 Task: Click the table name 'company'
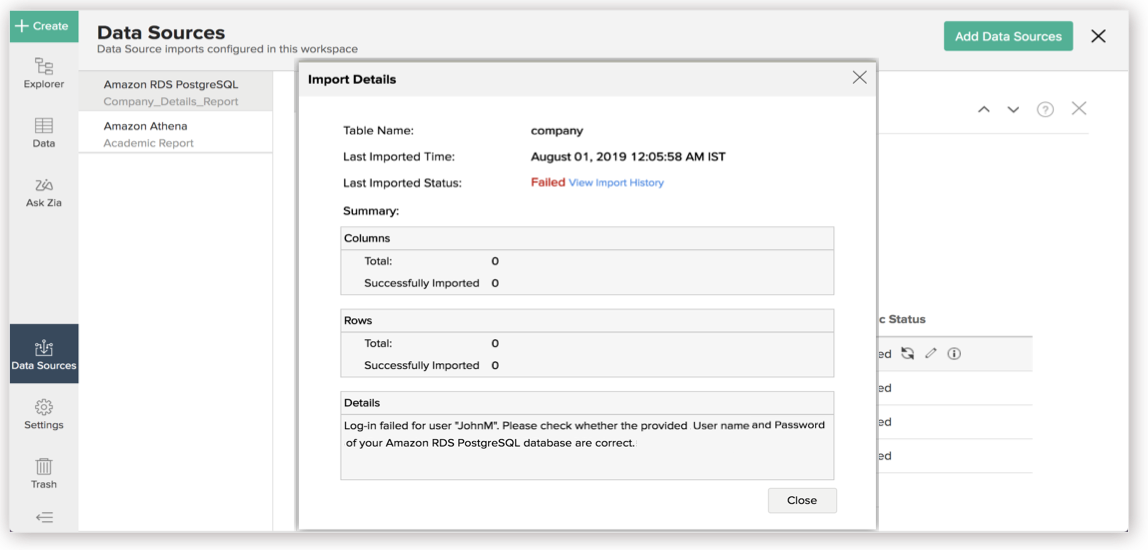coord(557,131)
